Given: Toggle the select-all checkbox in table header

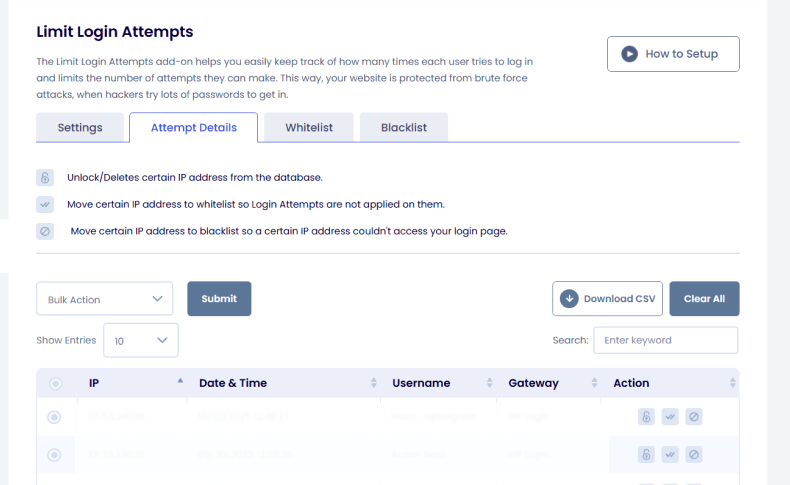Looking at the screenshot, I should 55,383.
